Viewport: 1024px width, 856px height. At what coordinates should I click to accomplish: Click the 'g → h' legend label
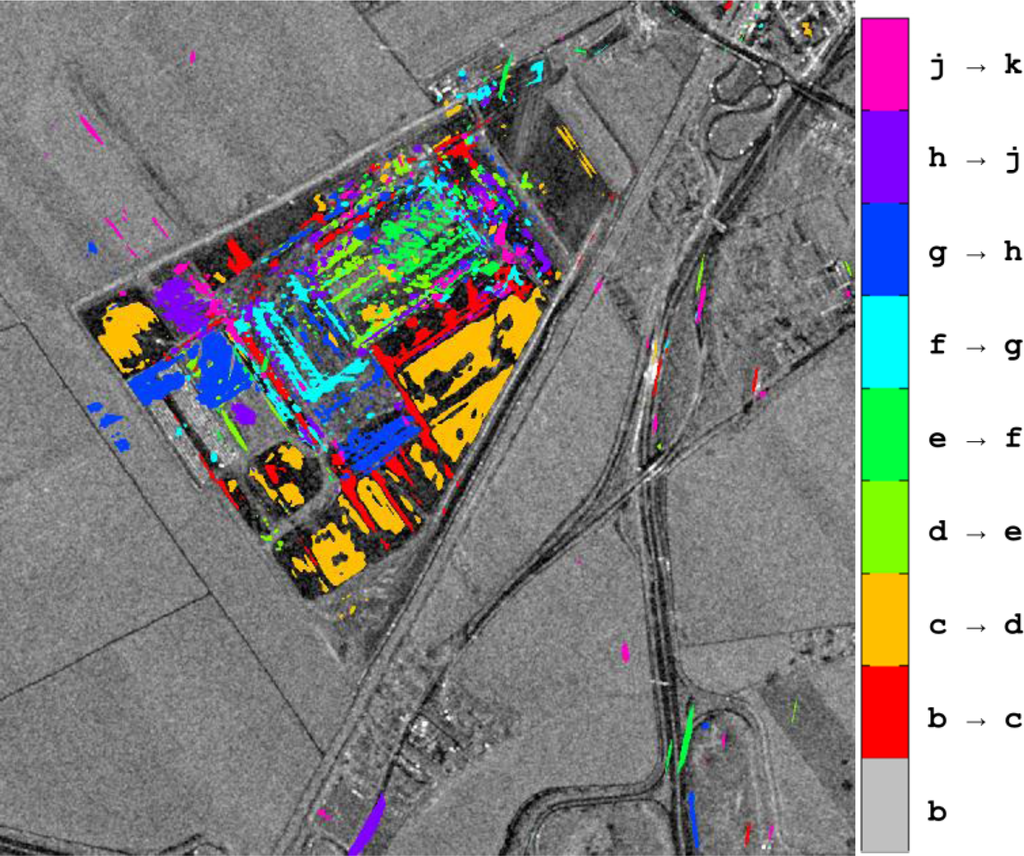[975, 252]
